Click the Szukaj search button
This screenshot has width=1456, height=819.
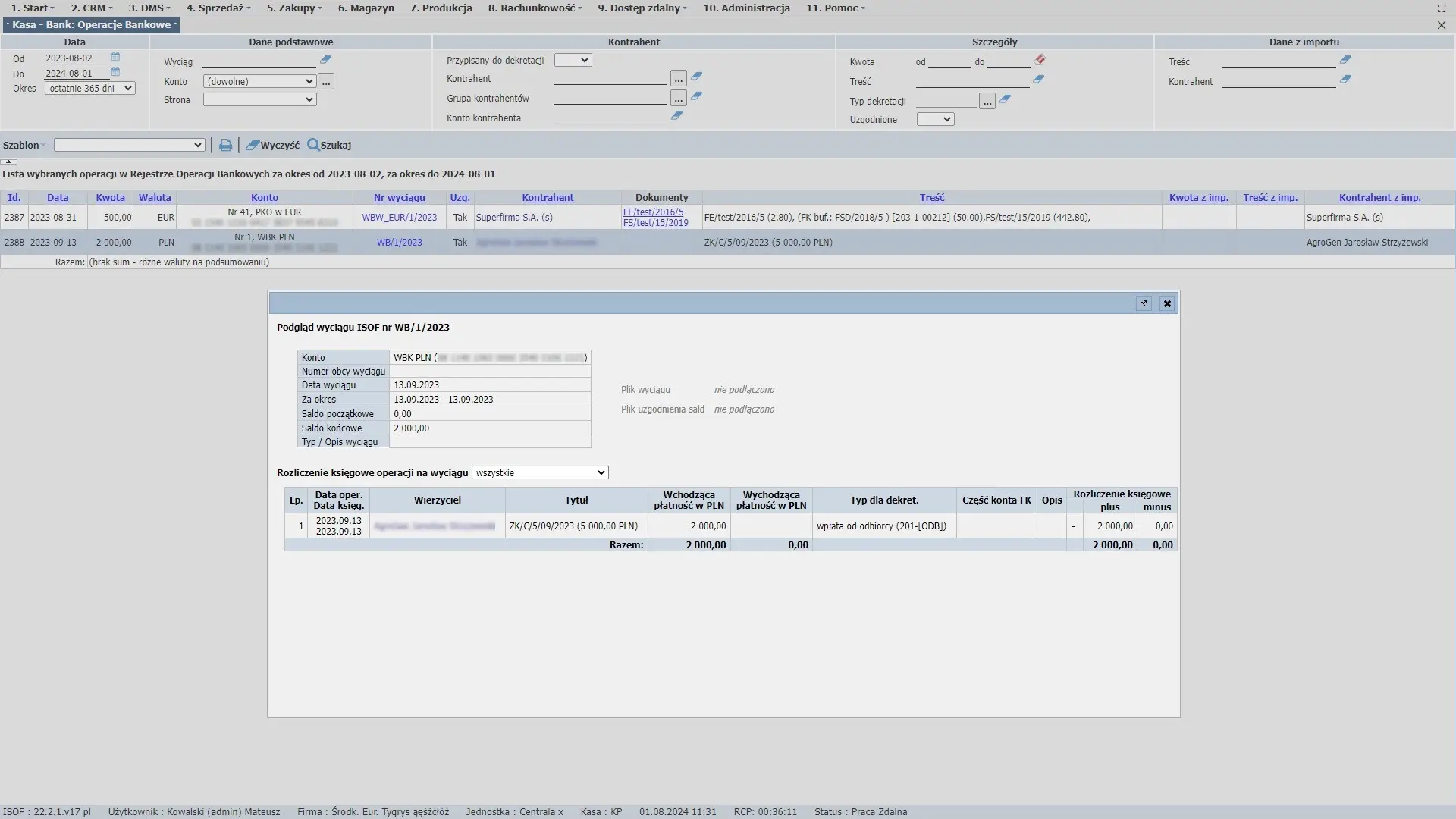pyautogui.click(x=329, y=145)
